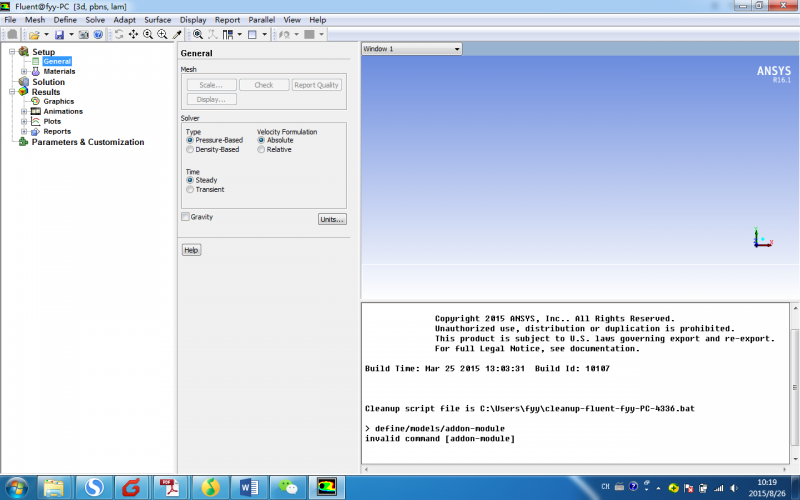Open the Windows Start menu
This screenshot has width=800, height=500.
(x=16, y=488)
